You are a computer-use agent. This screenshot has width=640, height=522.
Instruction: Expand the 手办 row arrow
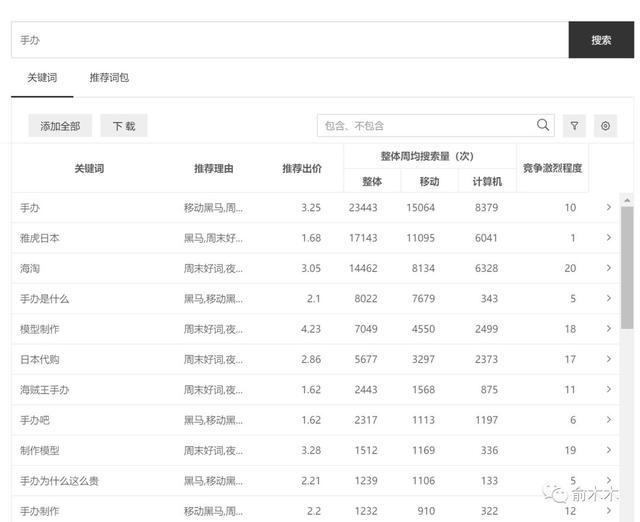click(608, 208)
